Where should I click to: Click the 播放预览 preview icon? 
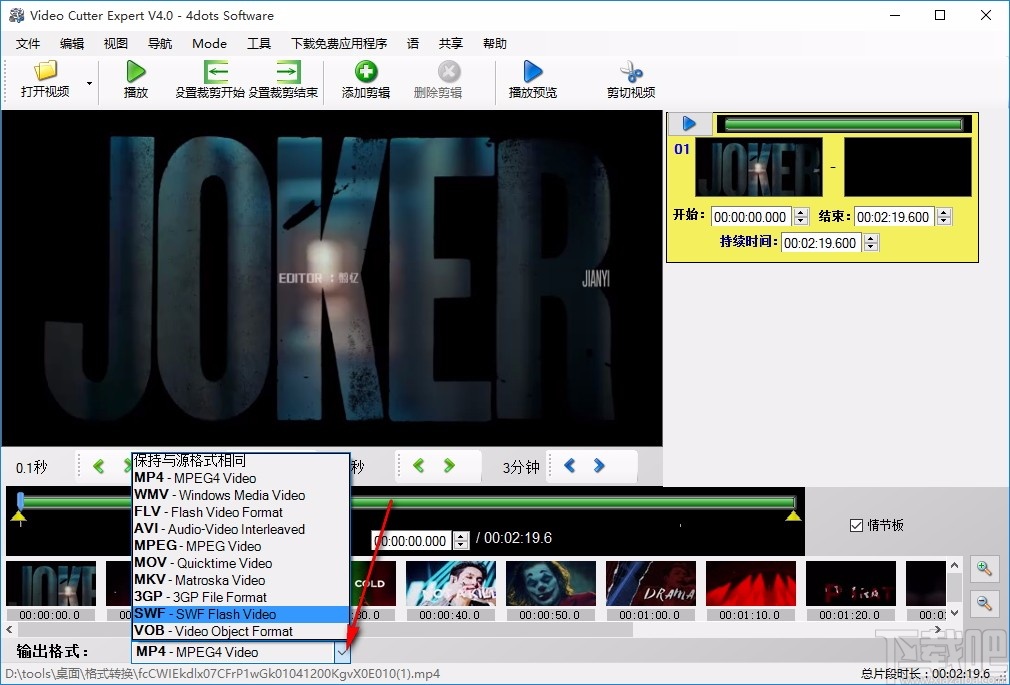click(533, 73)
